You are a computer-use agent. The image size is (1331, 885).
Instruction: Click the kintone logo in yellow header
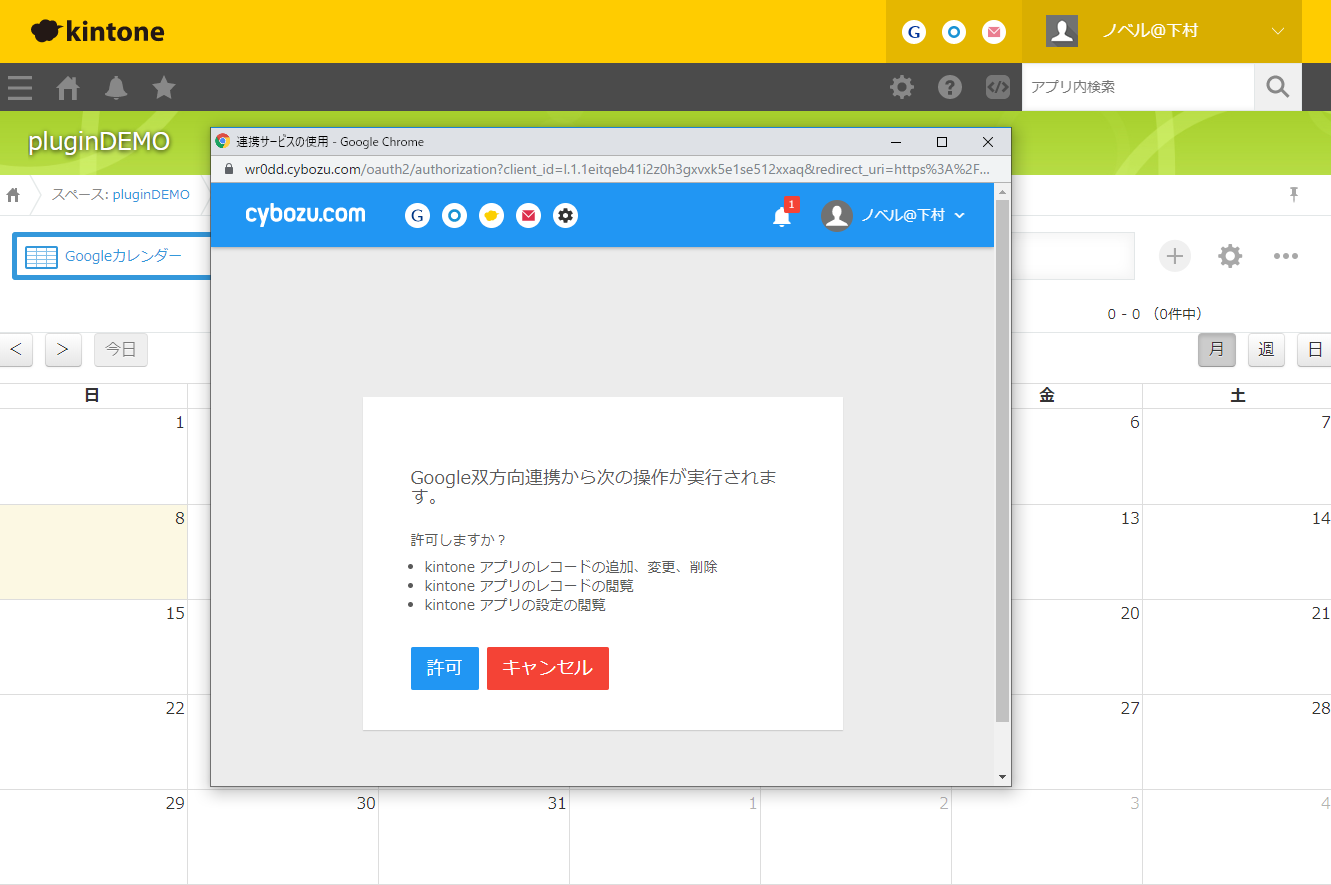(x=97, y=31)
